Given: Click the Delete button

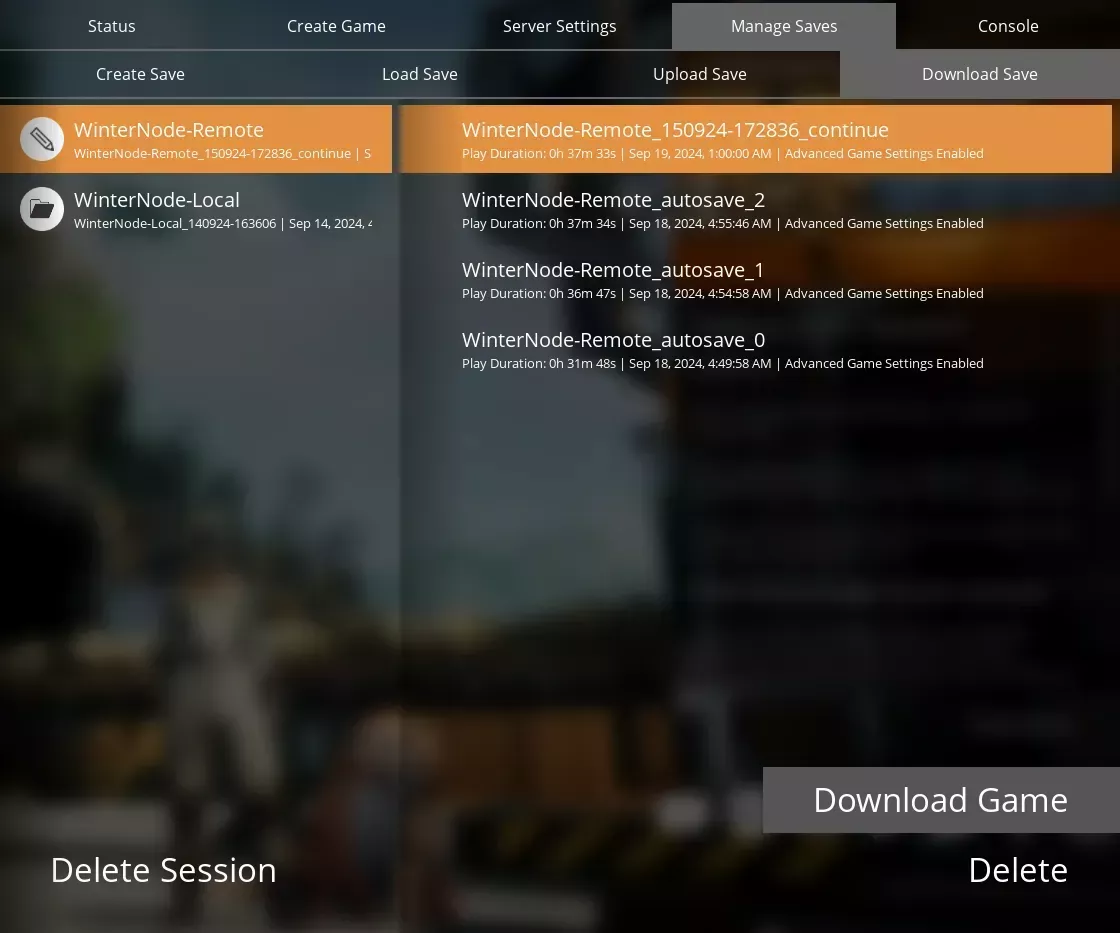Looking at the screenshot, I should 1018,870.
